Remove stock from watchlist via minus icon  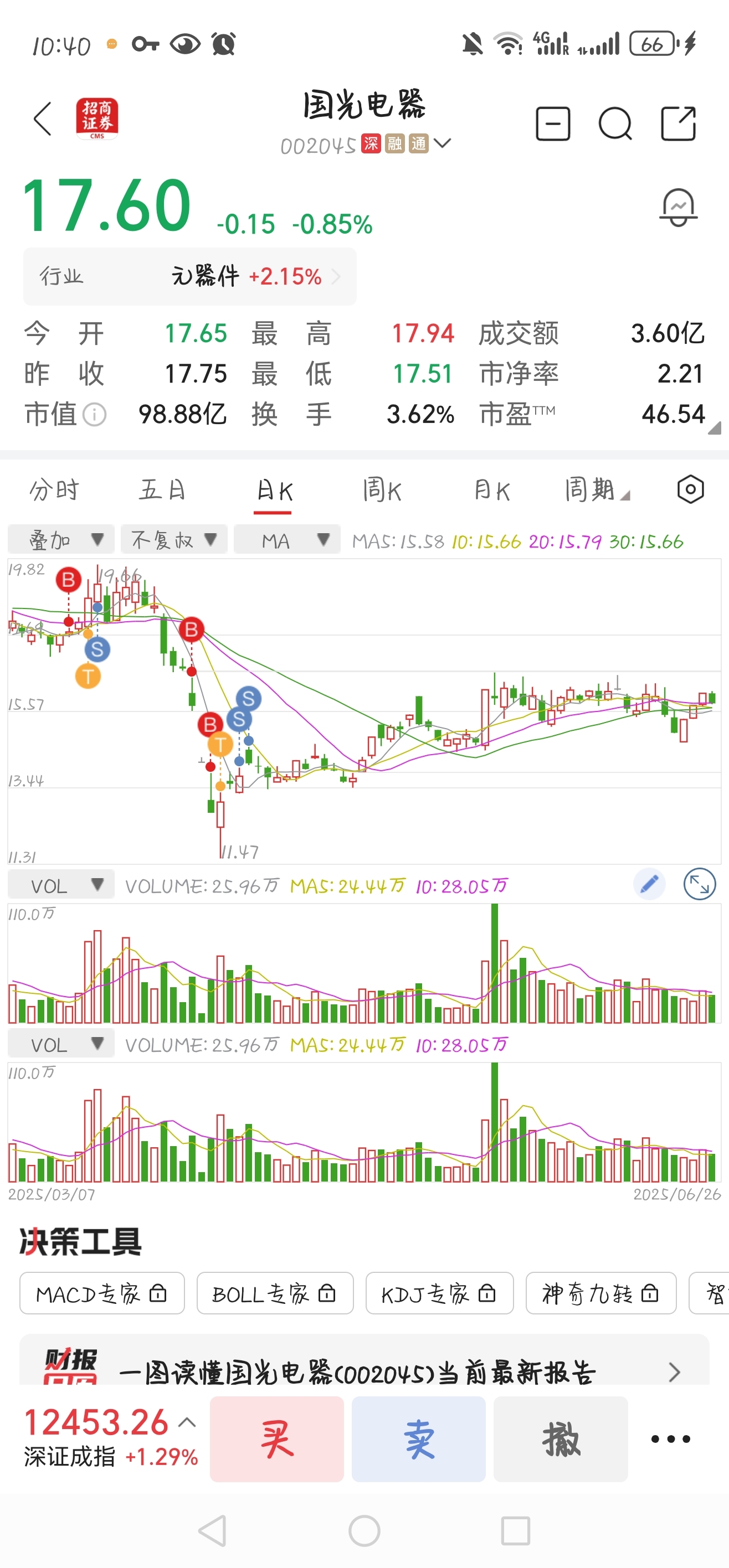[x=553, y=123]
